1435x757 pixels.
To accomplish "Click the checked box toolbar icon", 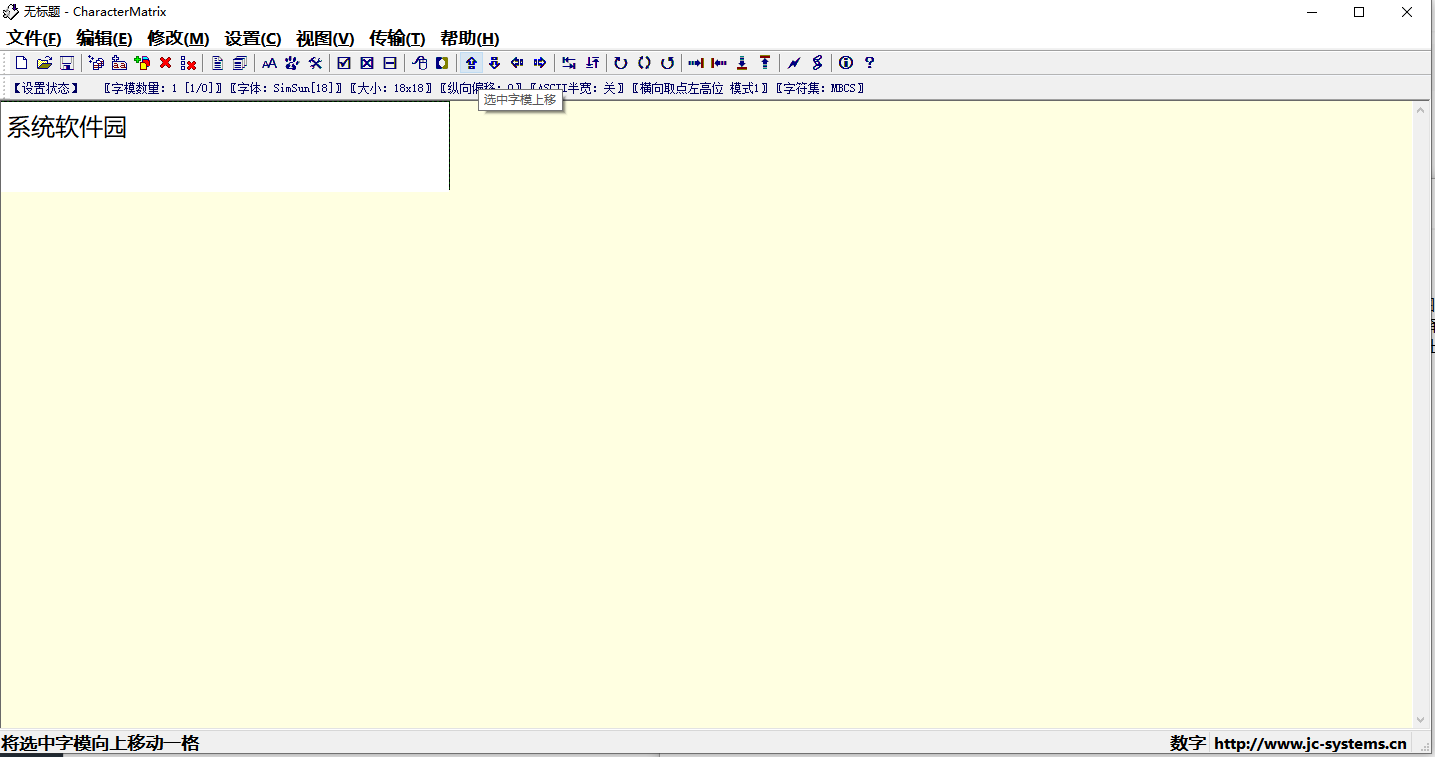I will tap(344, 63).
